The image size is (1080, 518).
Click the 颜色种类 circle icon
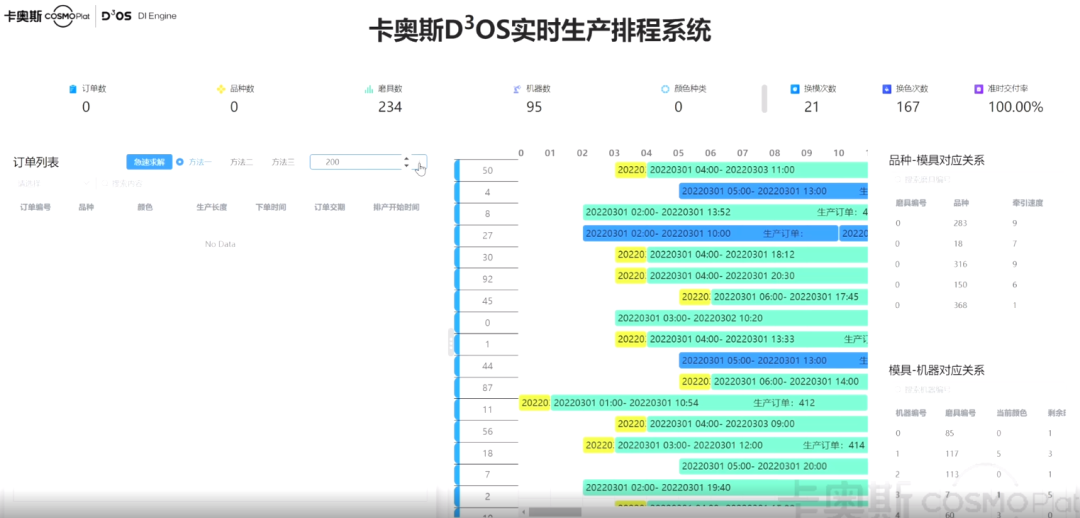(x=665, y=89)
